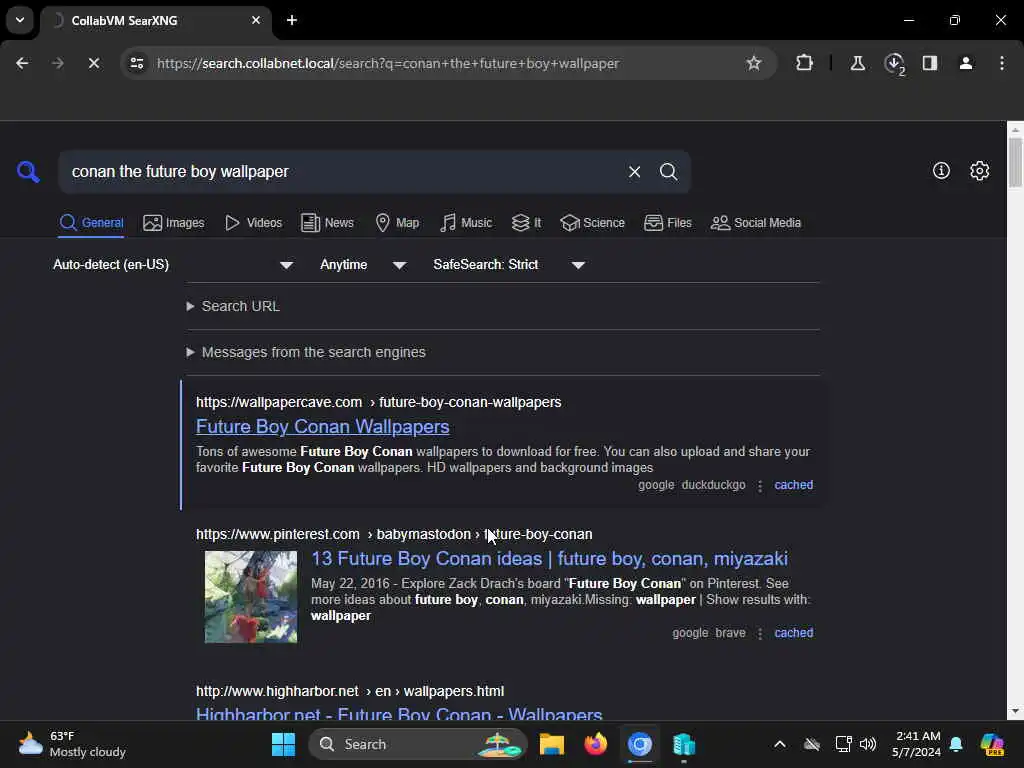Open cached version of Pinterest result
This screenshot has height=768, width=1024.
click(x=793, y=632)
